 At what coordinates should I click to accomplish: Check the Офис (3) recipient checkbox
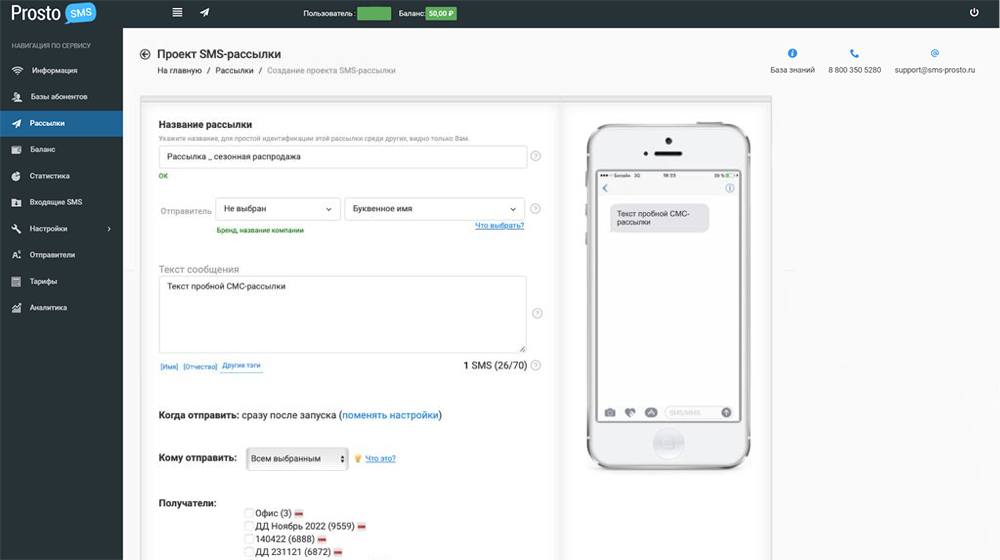point(249,513)
